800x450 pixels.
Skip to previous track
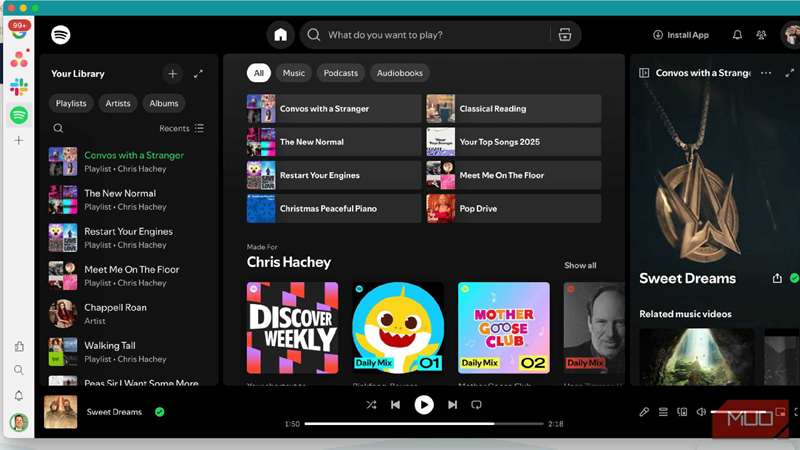click(395, 405)
